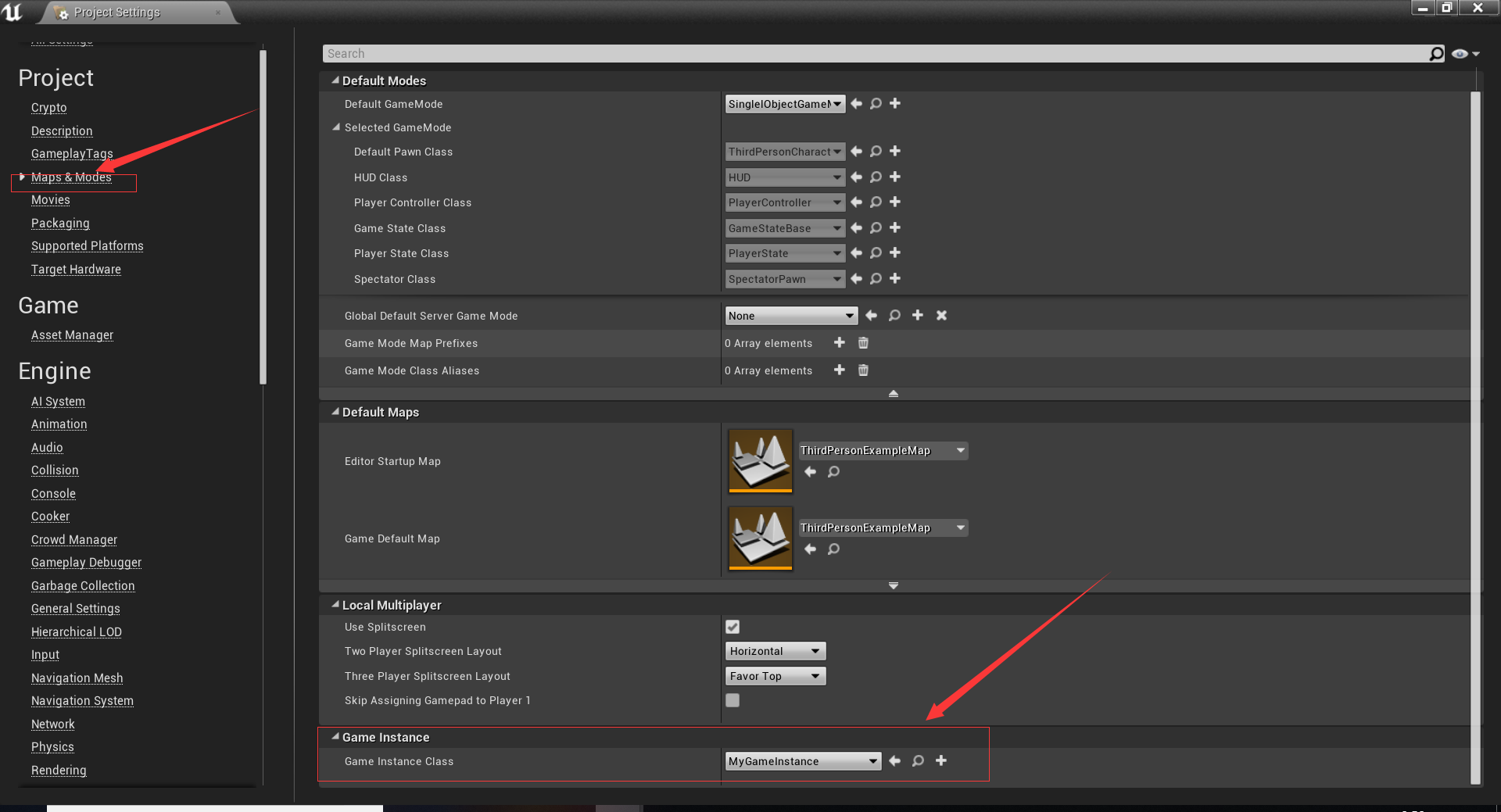Image resolution: width=1501 pixels, height=812 pixels.
Task: Open the Packaging settings page
Action: [x=60, y=224]
